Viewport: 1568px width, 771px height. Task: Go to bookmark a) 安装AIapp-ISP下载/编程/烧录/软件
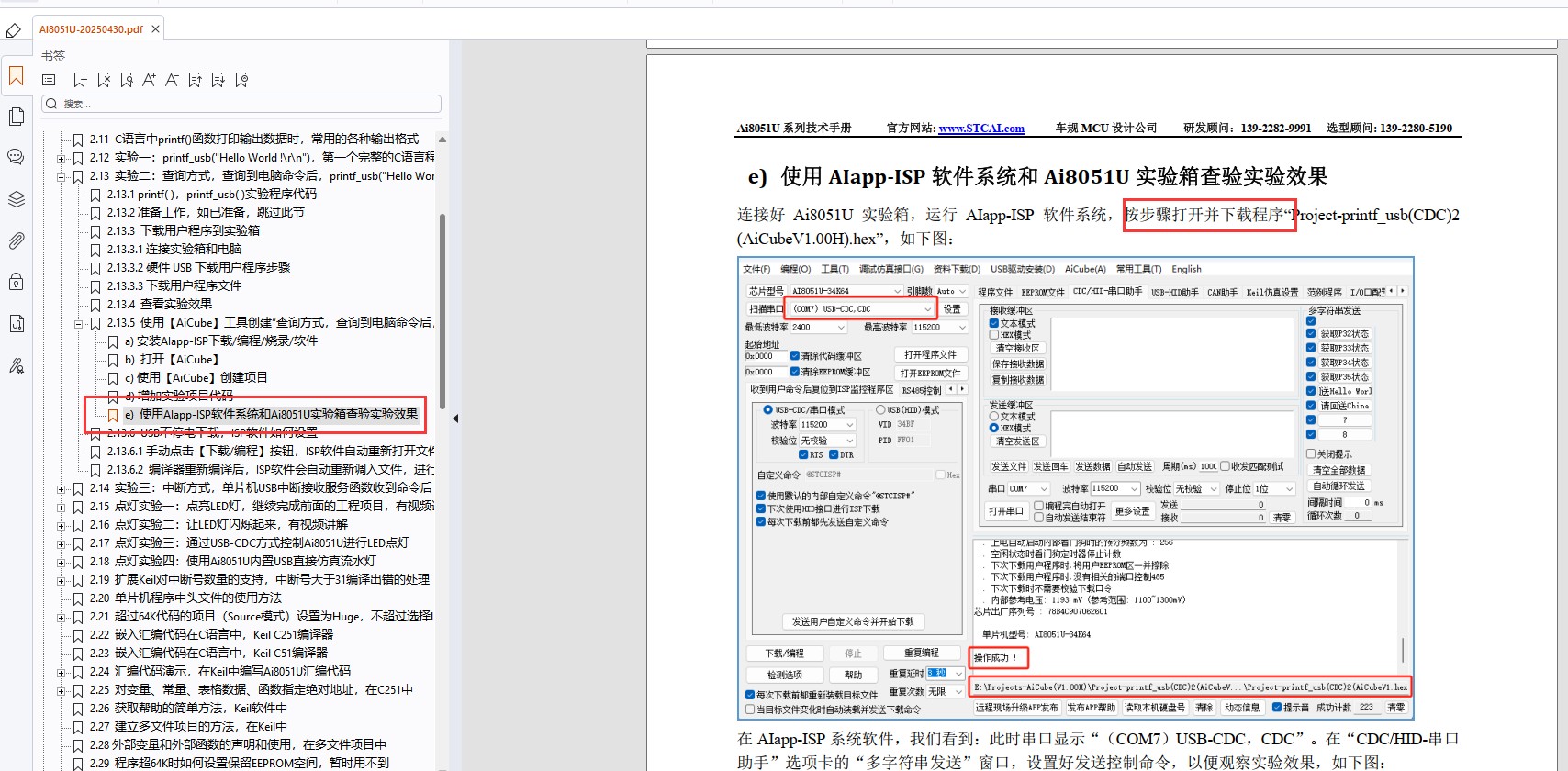click(221, 341)
